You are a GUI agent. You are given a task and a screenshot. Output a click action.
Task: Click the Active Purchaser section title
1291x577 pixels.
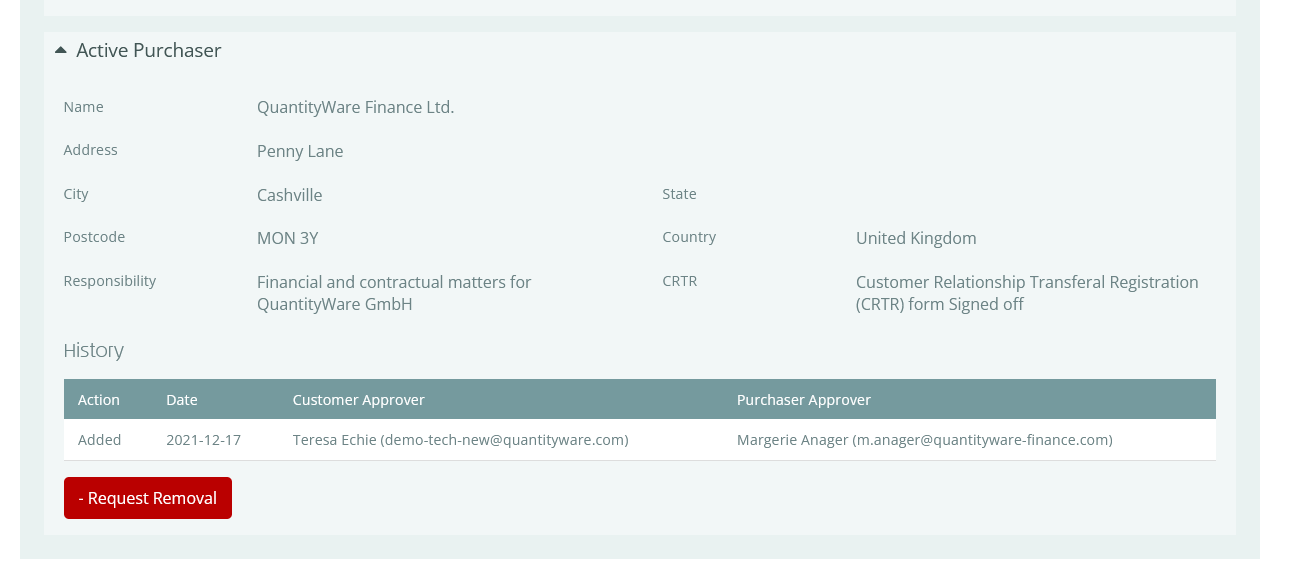tap(148, 49)
